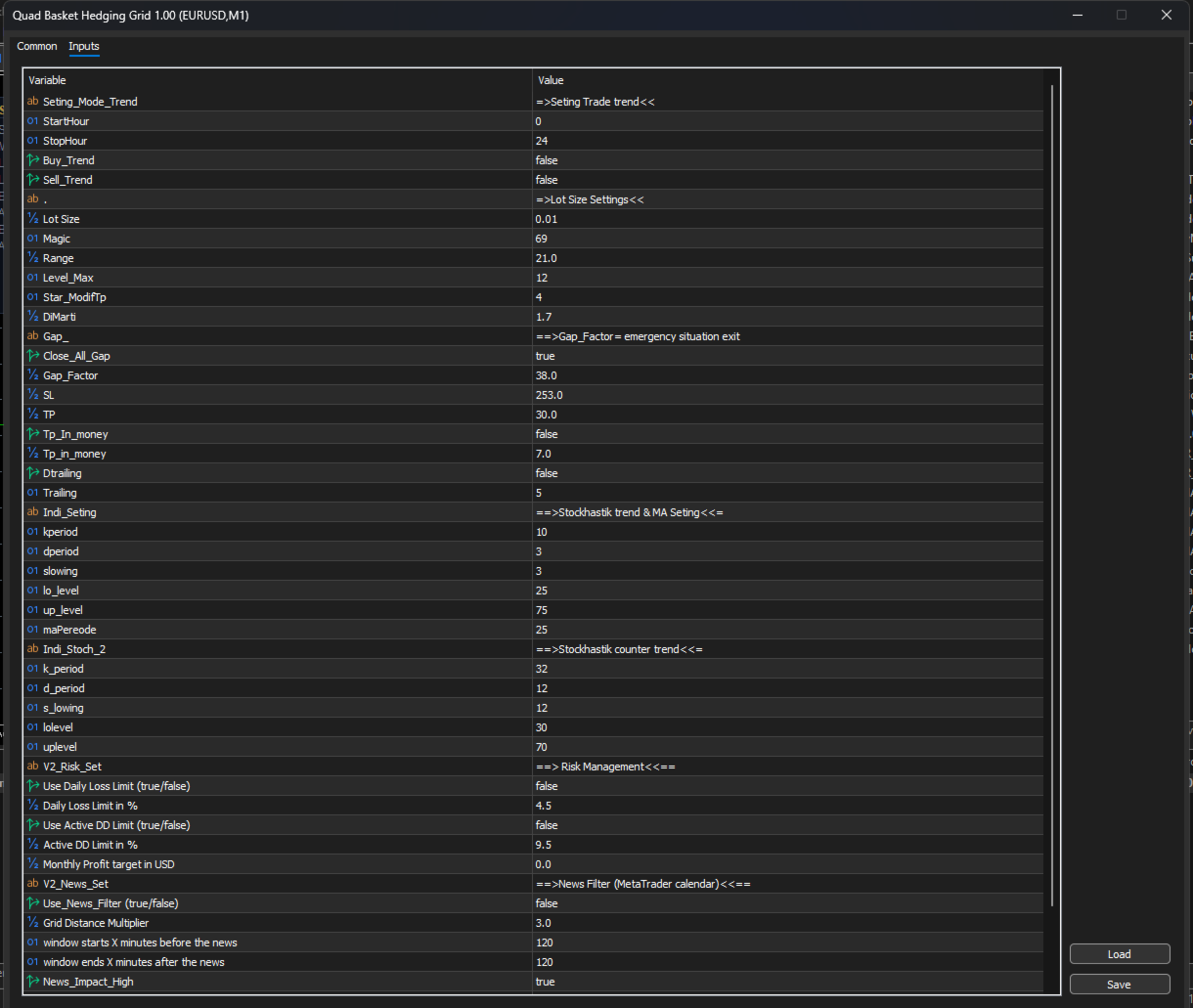The height and width of the screenshot is (1008, 1193).
Task: Click the integer icon beside maPereode
Action: pos(33,630)
